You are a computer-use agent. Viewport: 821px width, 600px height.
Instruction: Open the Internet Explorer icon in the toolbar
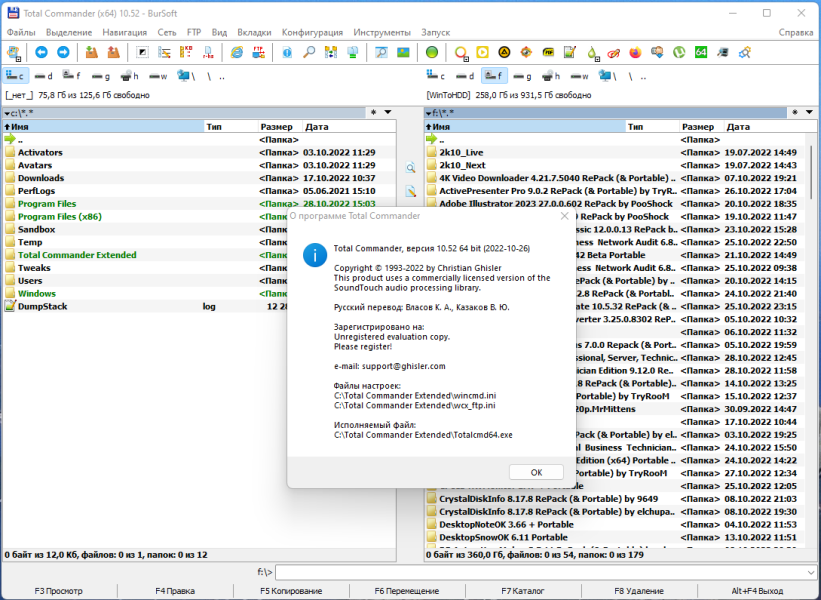(x=237, y=52)
